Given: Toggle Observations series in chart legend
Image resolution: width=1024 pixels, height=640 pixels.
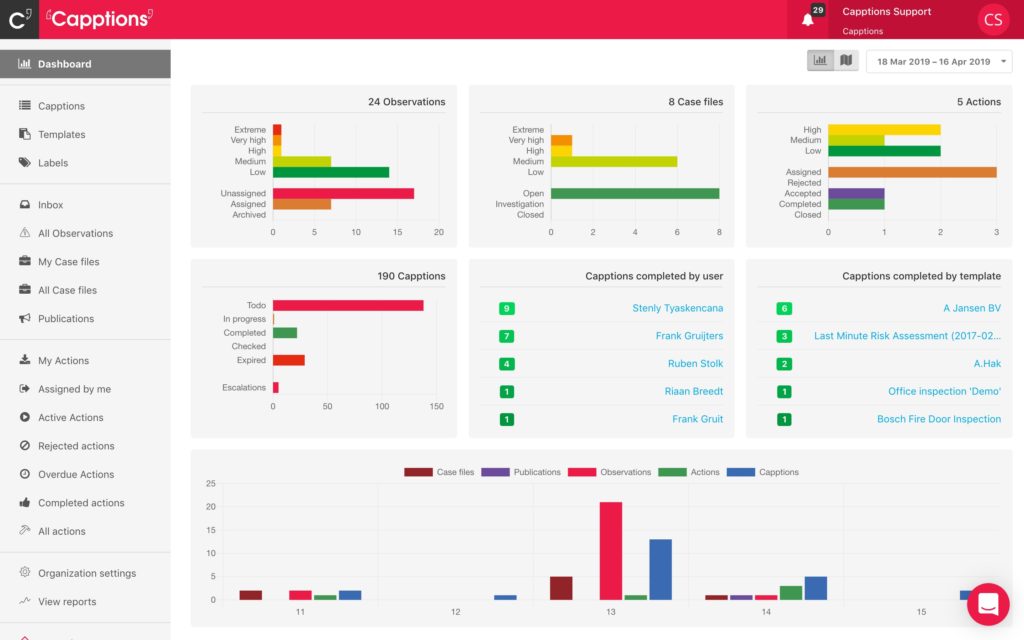Looking at the screenshot, I should (x=609, y=472).
